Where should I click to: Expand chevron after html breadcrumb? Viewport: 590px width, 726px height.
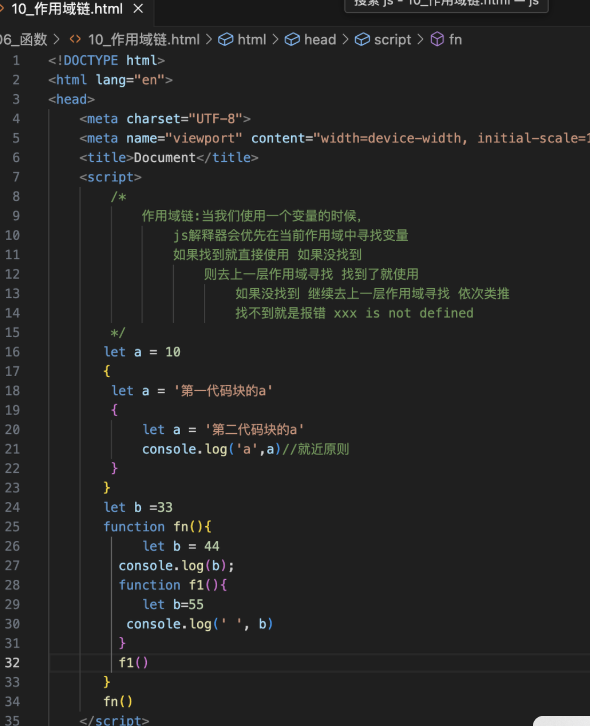[275, 39]
